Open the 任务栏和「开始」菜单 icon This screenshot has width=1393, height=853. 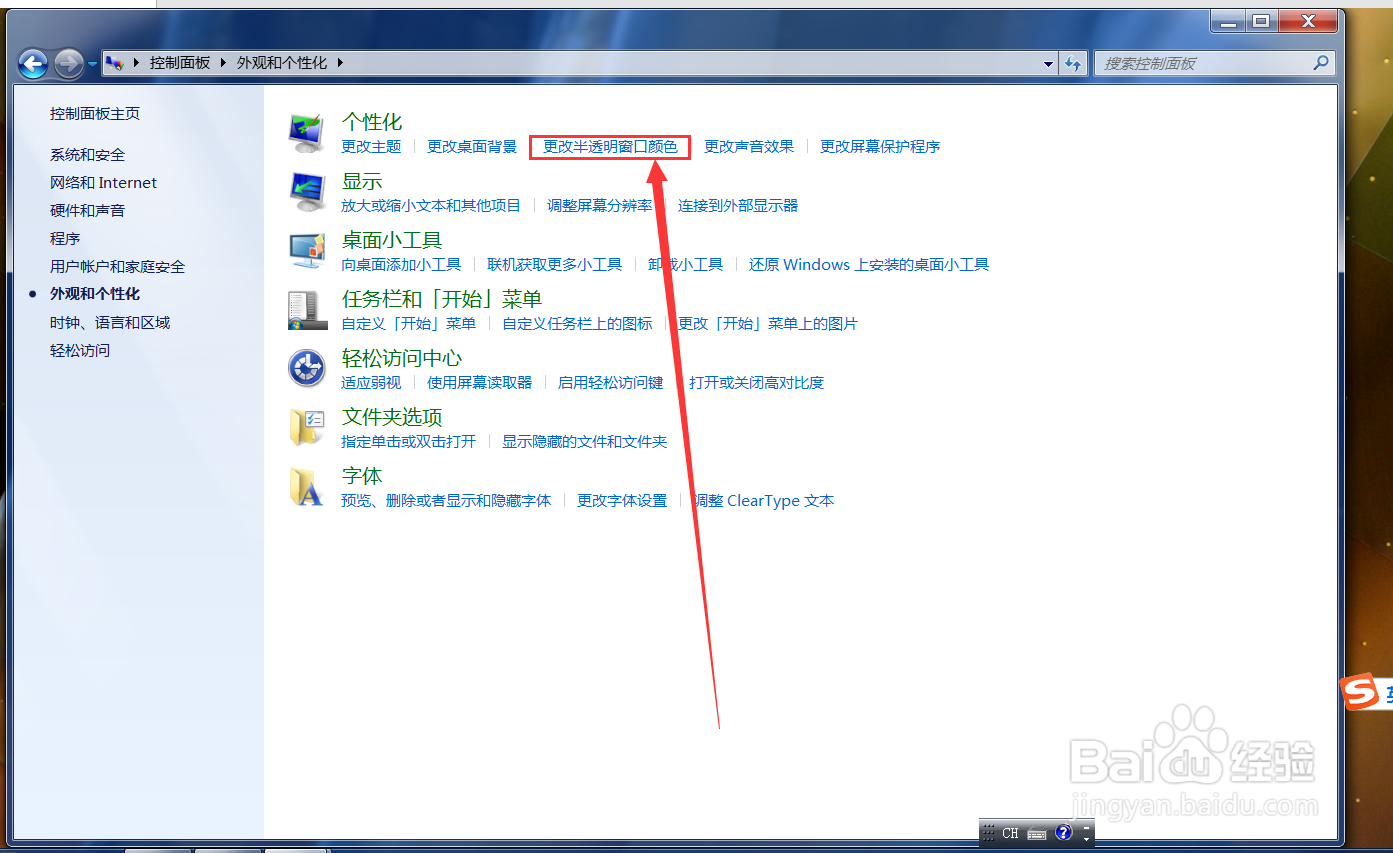point(307,306)
